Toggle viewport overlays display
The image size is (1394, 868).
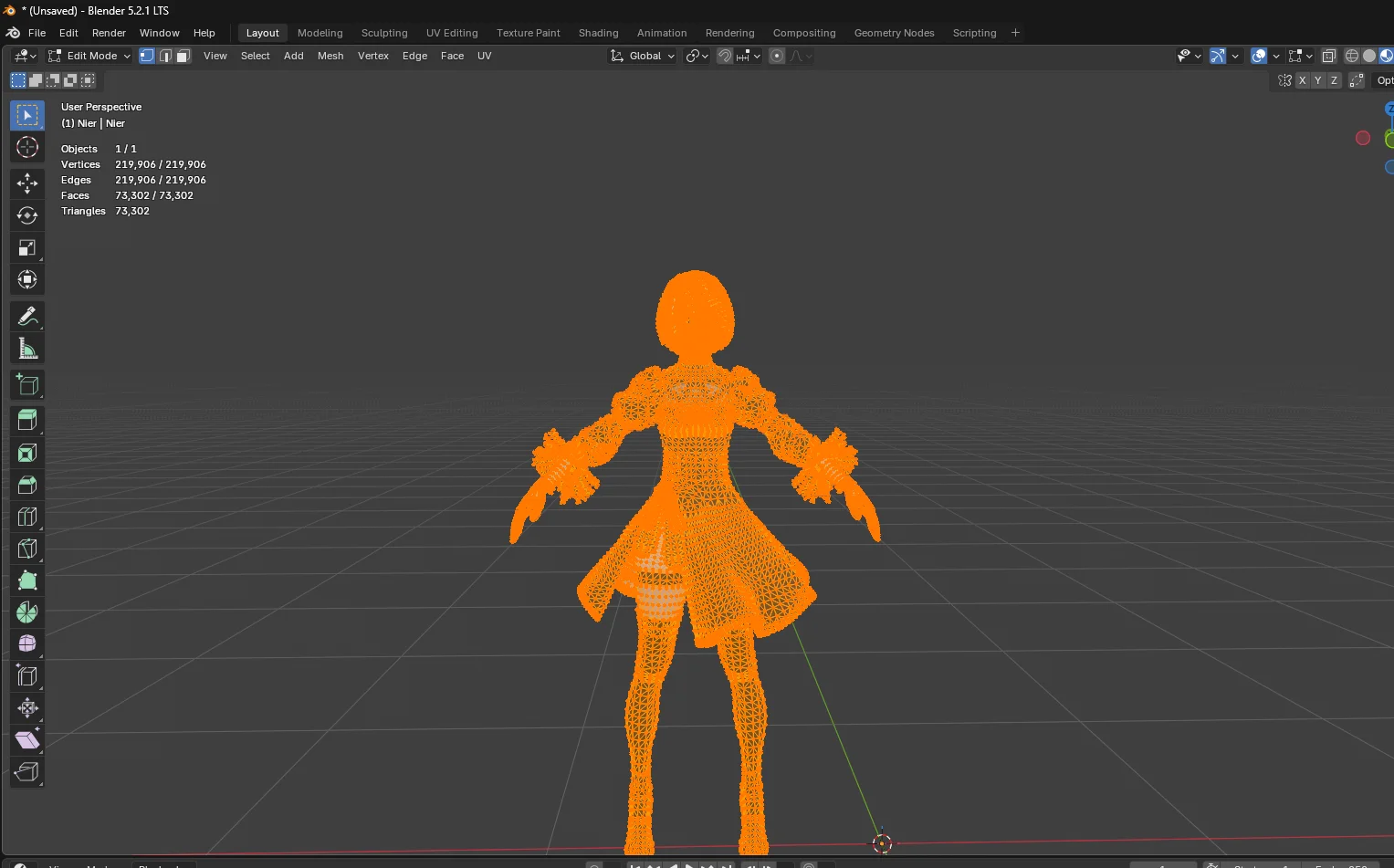[1259, 56]
